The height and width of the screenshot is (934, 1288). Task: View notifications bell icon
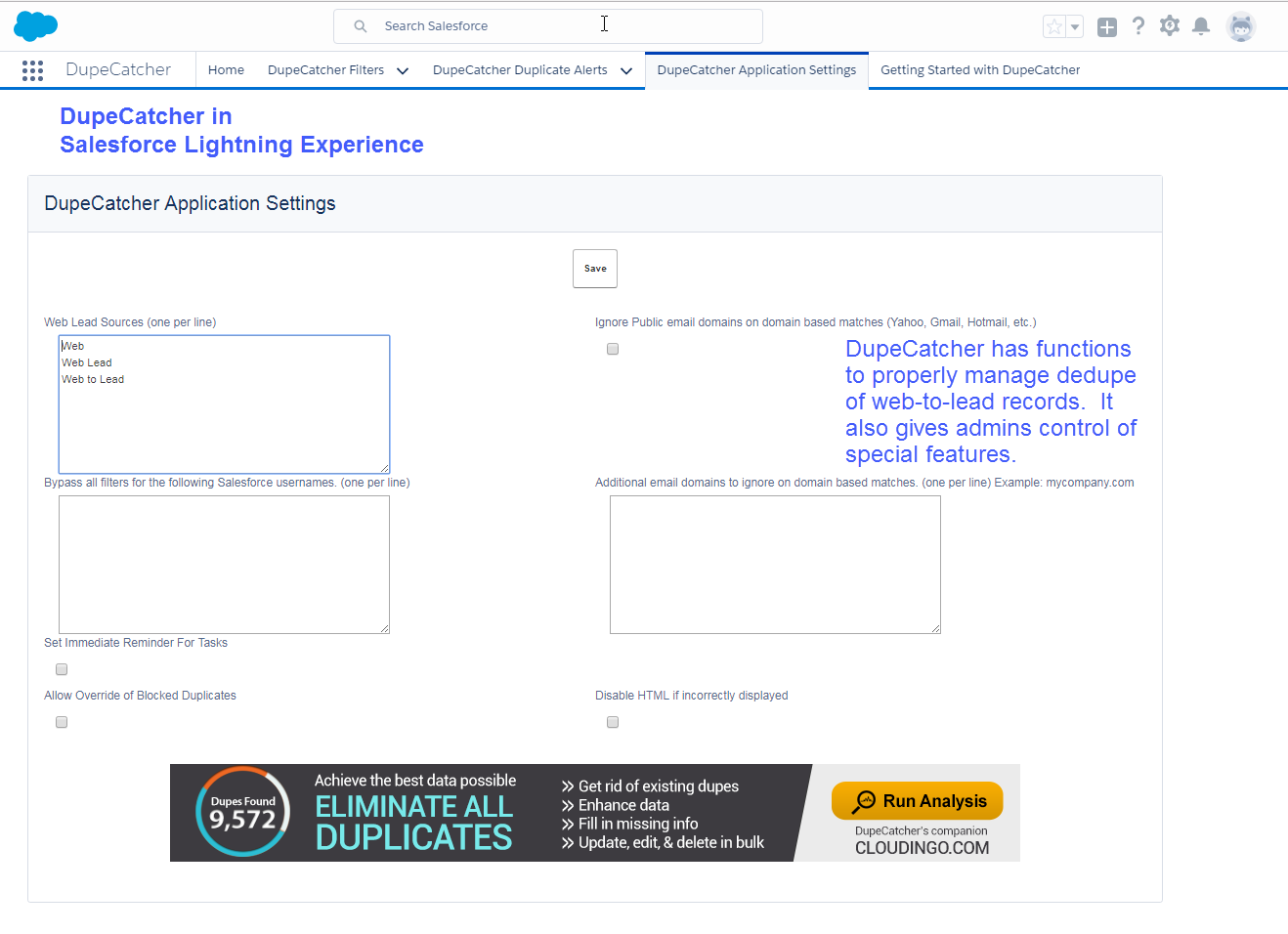tap(1201, 26)
